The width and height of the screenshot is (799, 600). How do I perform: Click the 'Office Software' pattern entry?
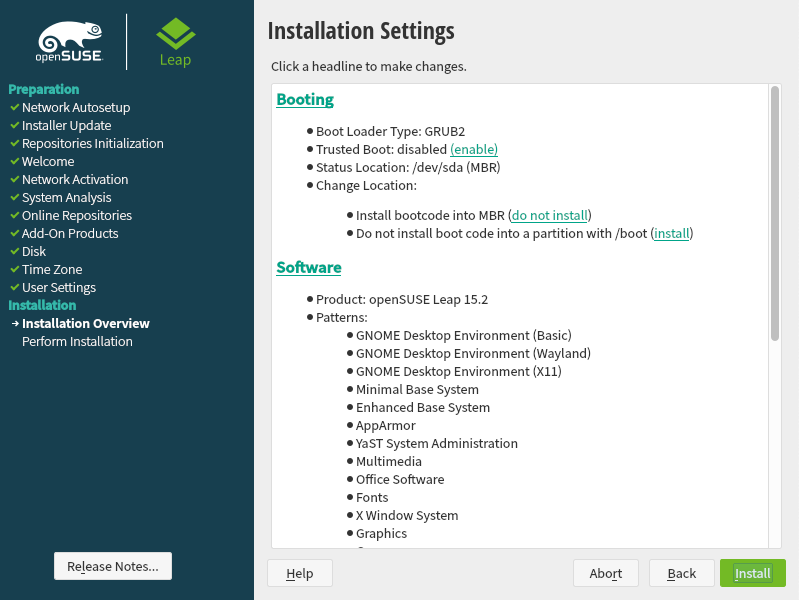(400, 479)
